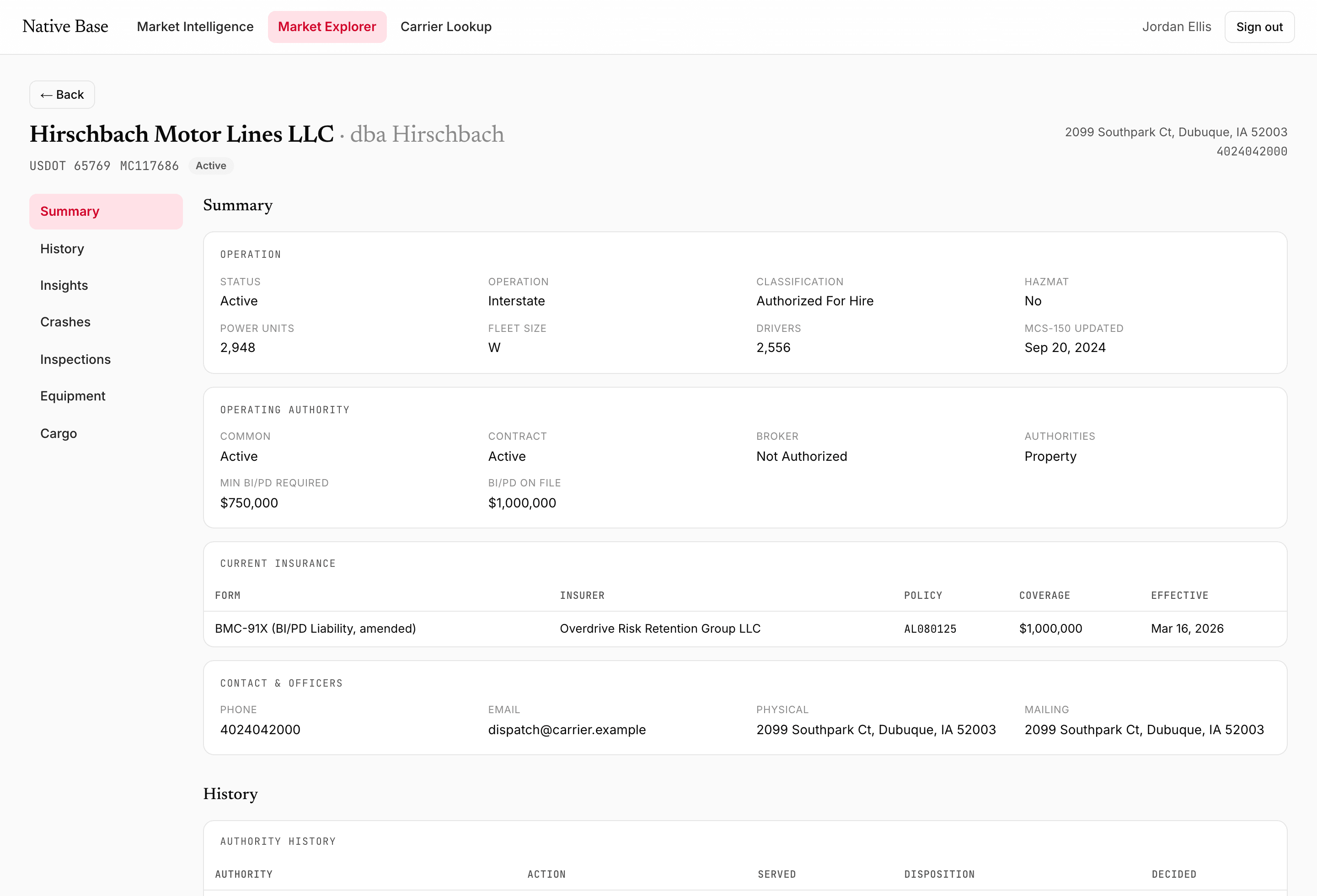This screenshot has height=896, width=1317.
Task: Click the Authority column header in history
Action: 244,875
